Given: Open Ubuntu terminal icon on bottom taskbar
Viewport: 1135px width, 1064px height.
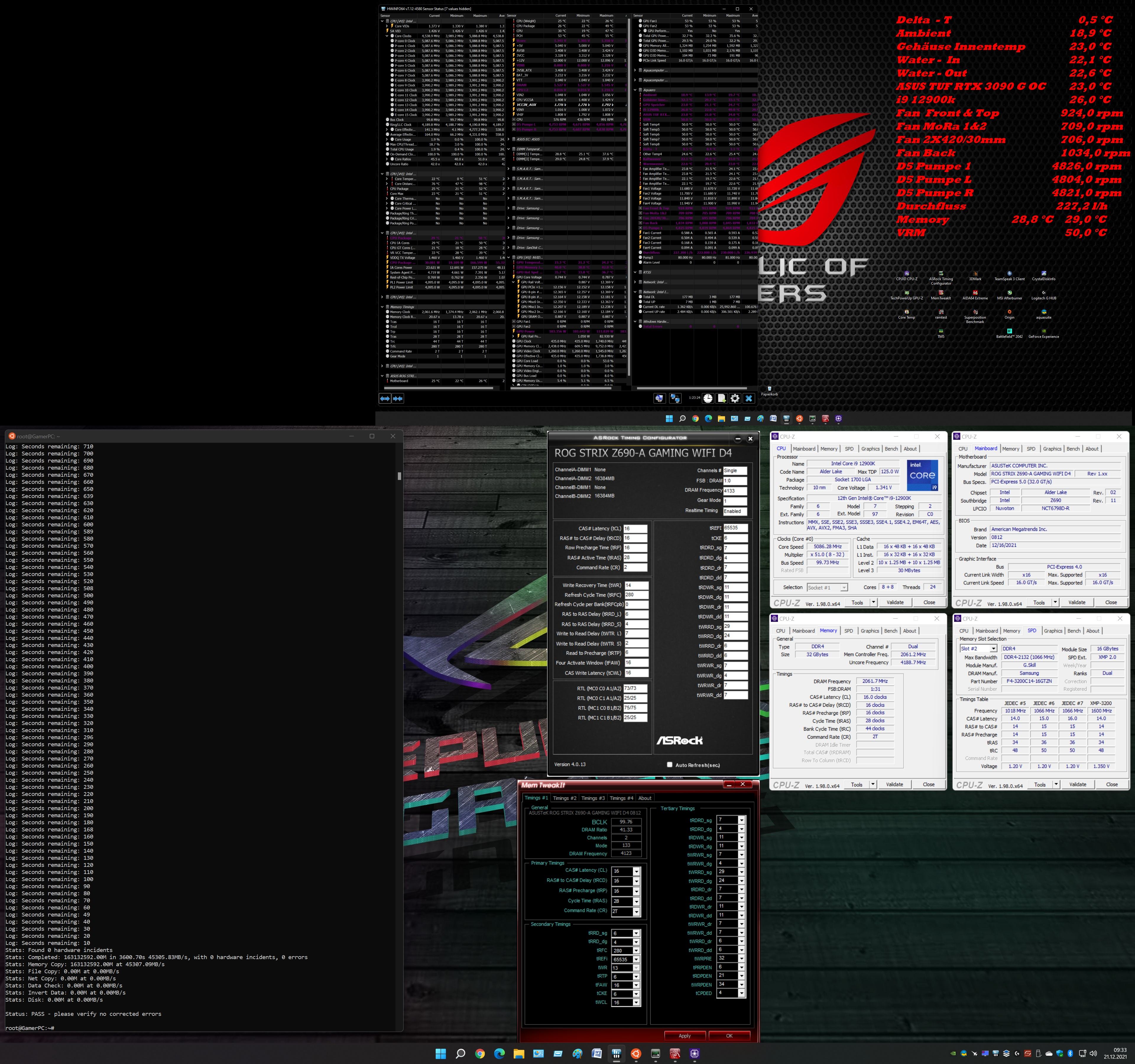Looking at the screenshot, I should click(636, 1053).
